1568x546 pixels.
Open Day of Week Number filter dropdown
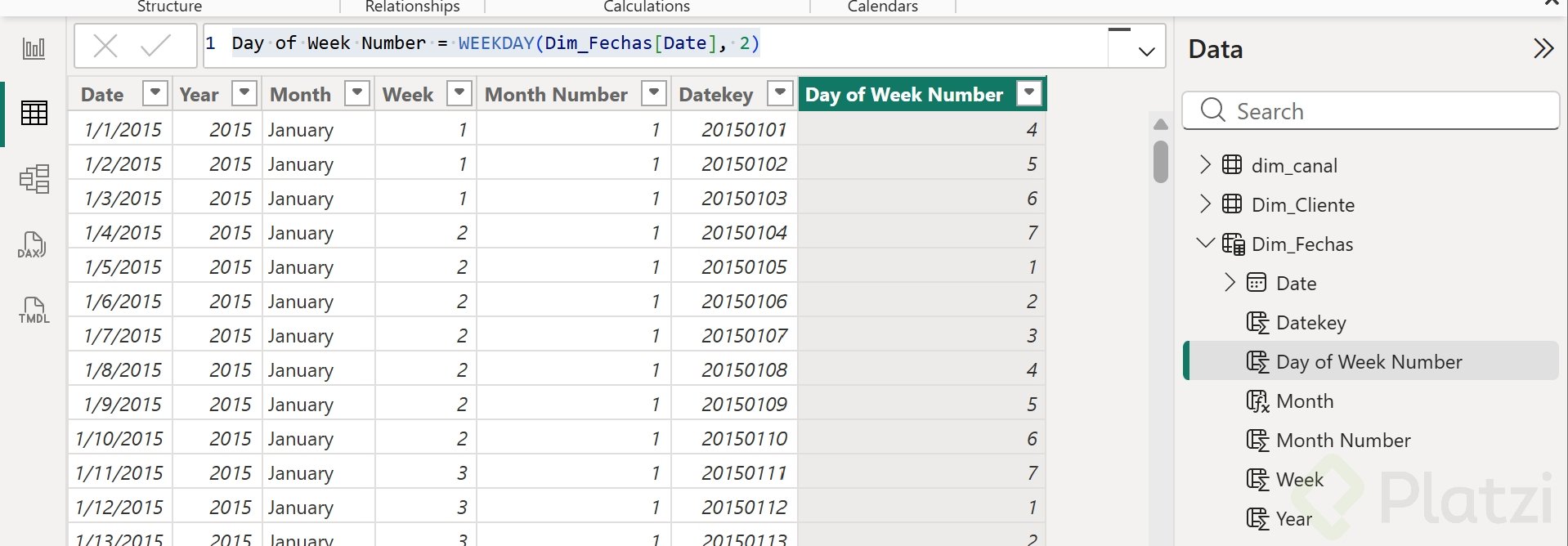click(x=1029, y=94)
